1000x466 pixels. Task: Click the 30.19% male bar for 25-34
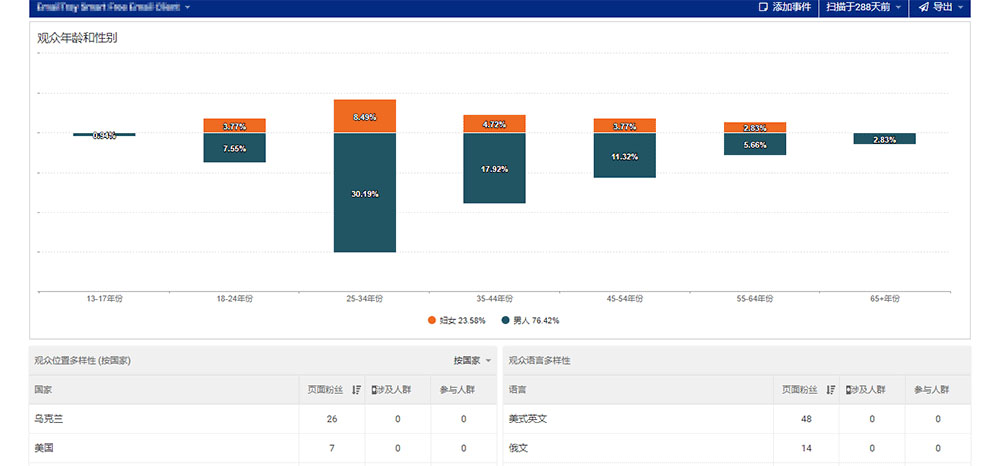[x=365, y=193]
